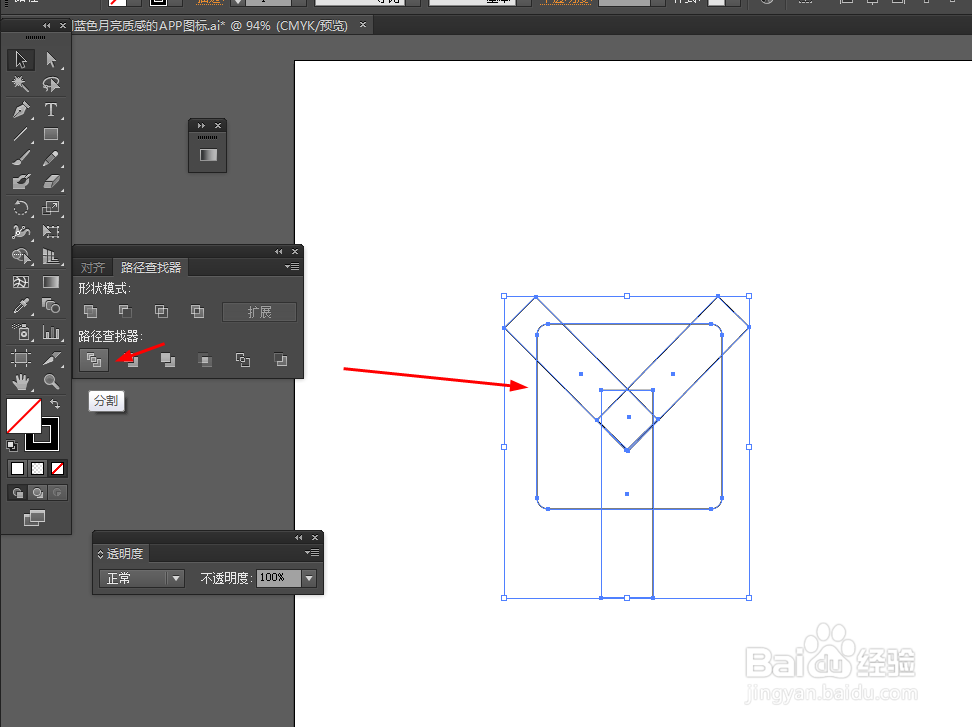Select the Blob Brush tool
Viewport: 972px width, 727px height.
coord(20,182)
